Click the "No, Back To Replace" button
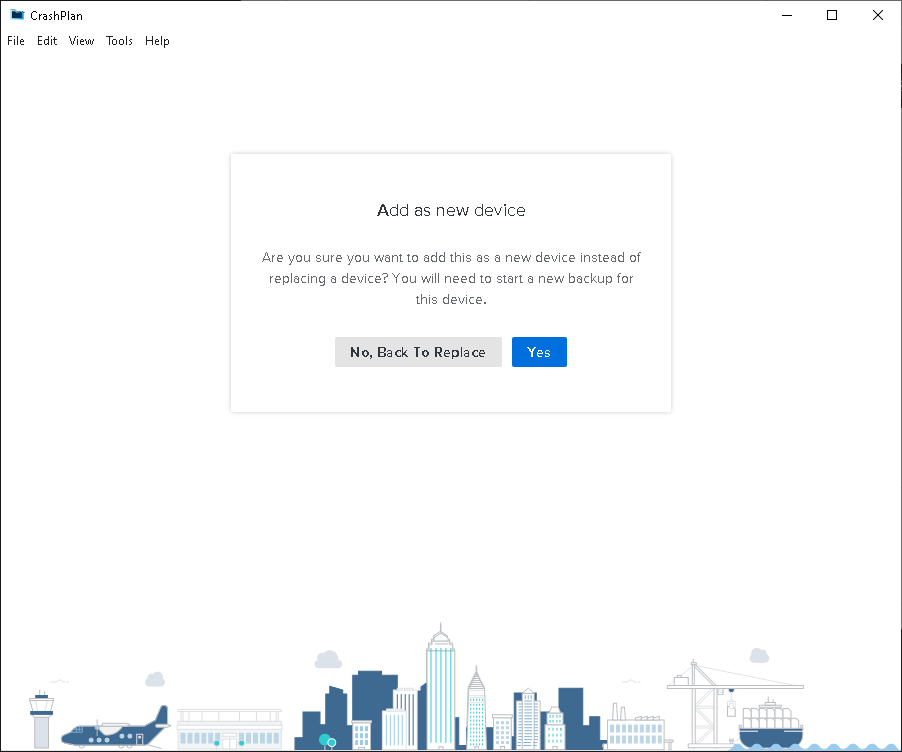902x752 pixels. pos(418,352)
